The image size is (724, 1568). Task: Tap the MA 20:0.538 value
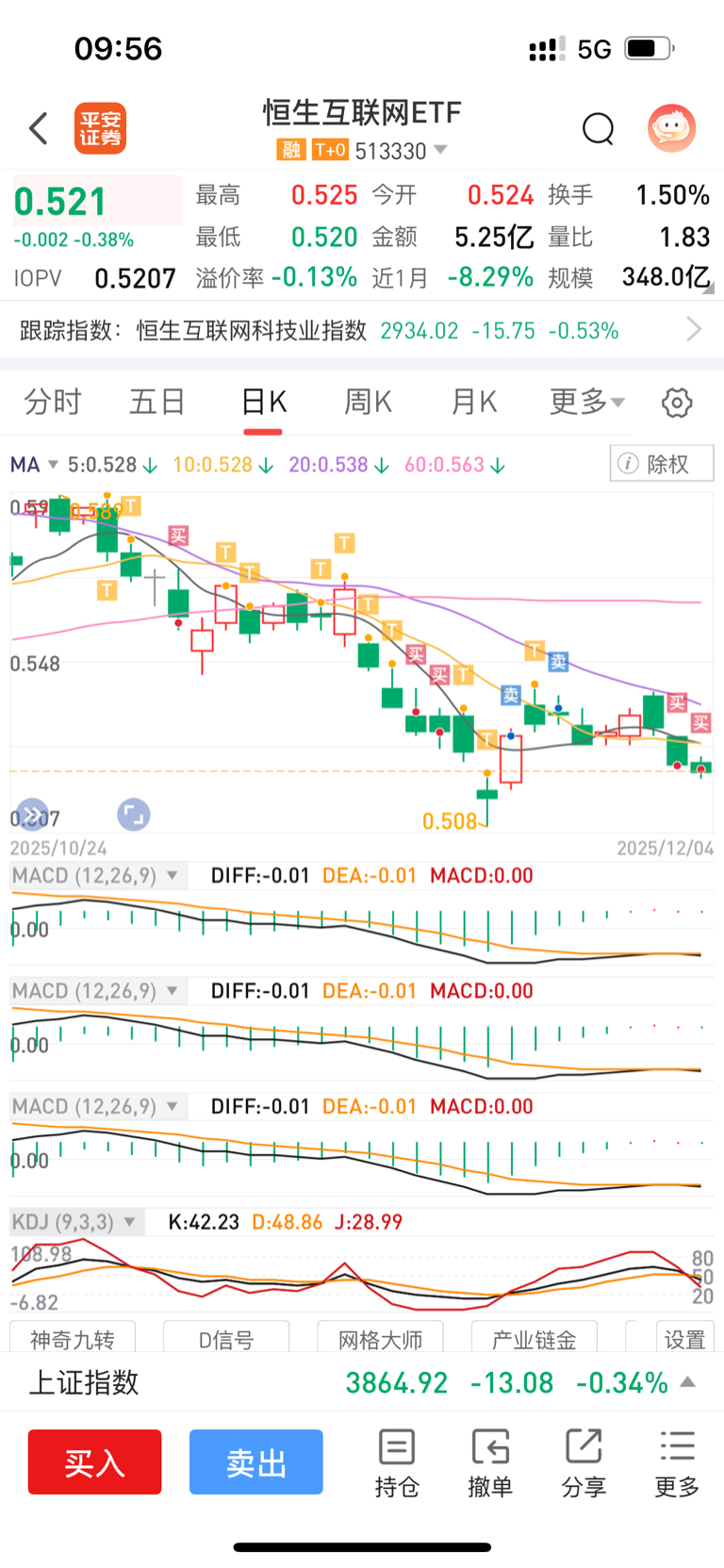pos(328,465)
